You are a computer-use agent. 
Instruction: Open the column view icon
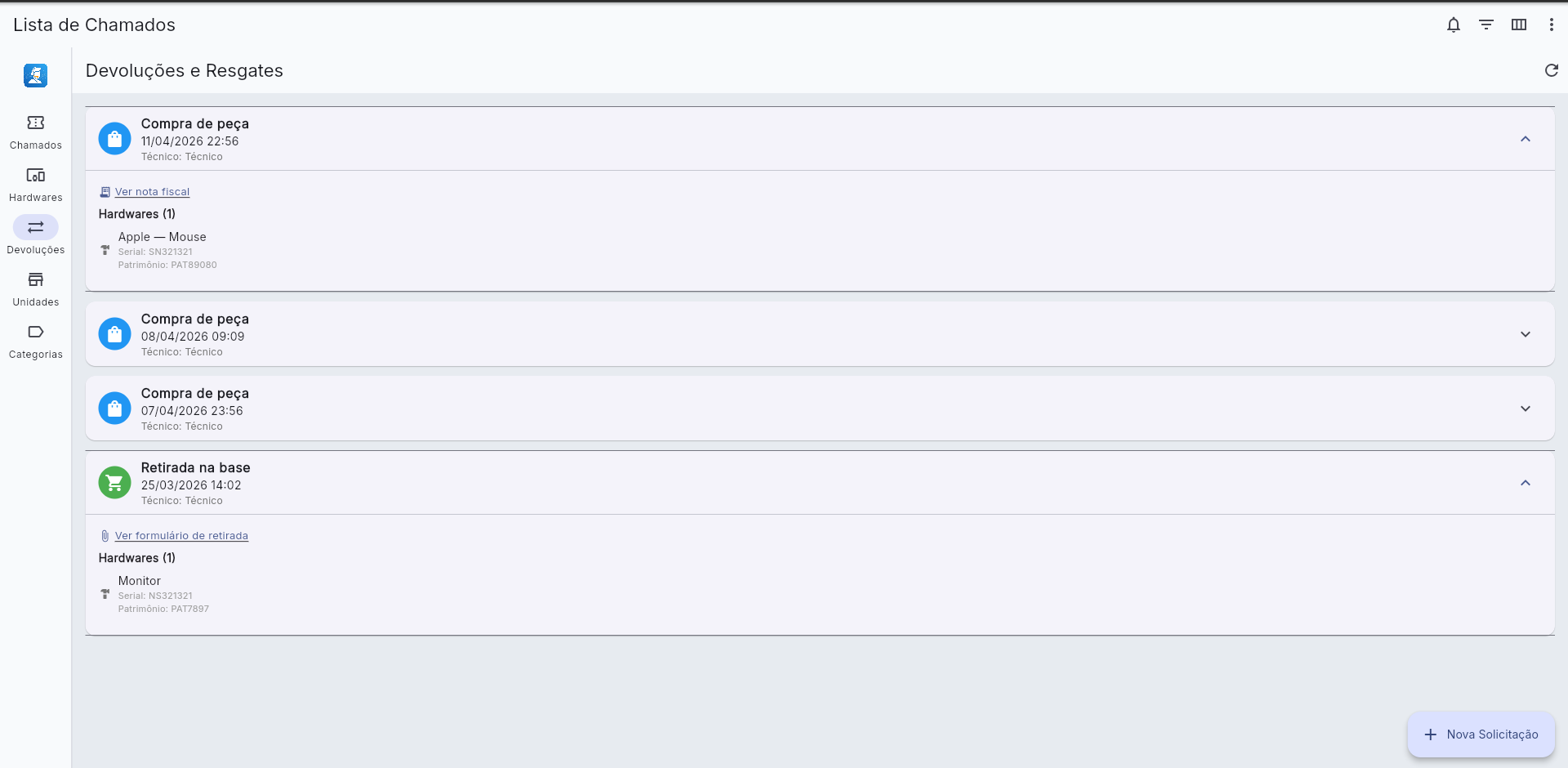coord(1519,25)
